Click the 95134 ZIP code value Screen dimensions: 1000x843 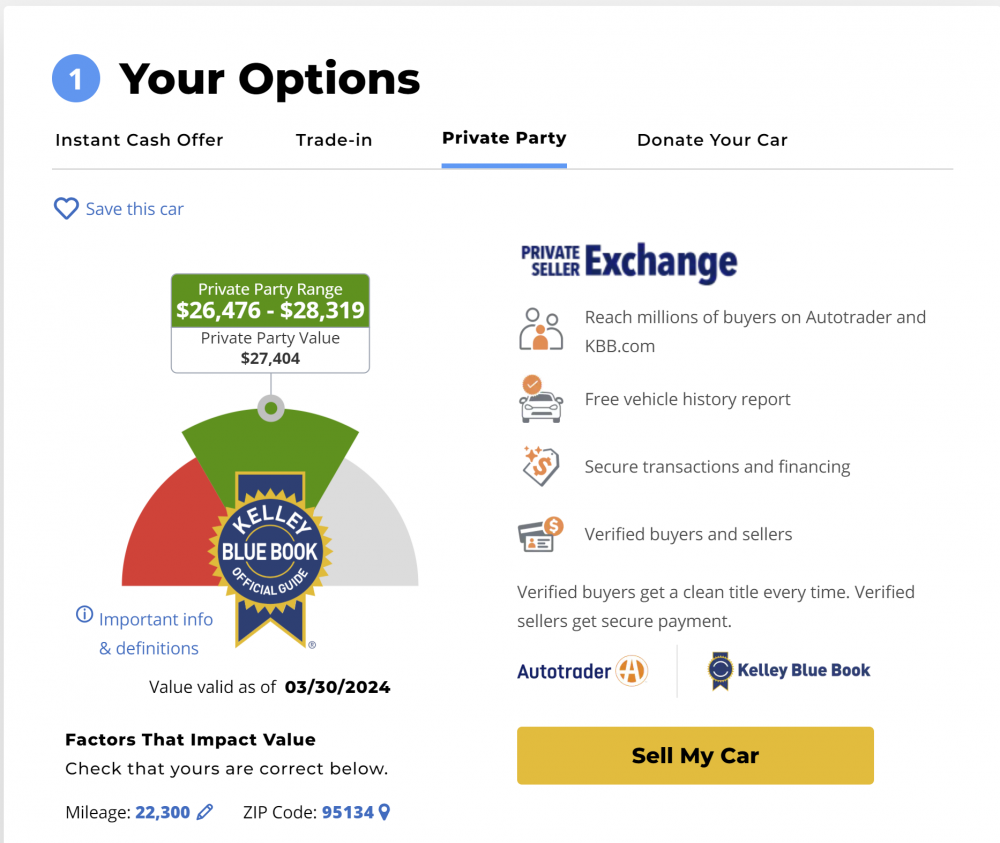(x=348, y=812)
